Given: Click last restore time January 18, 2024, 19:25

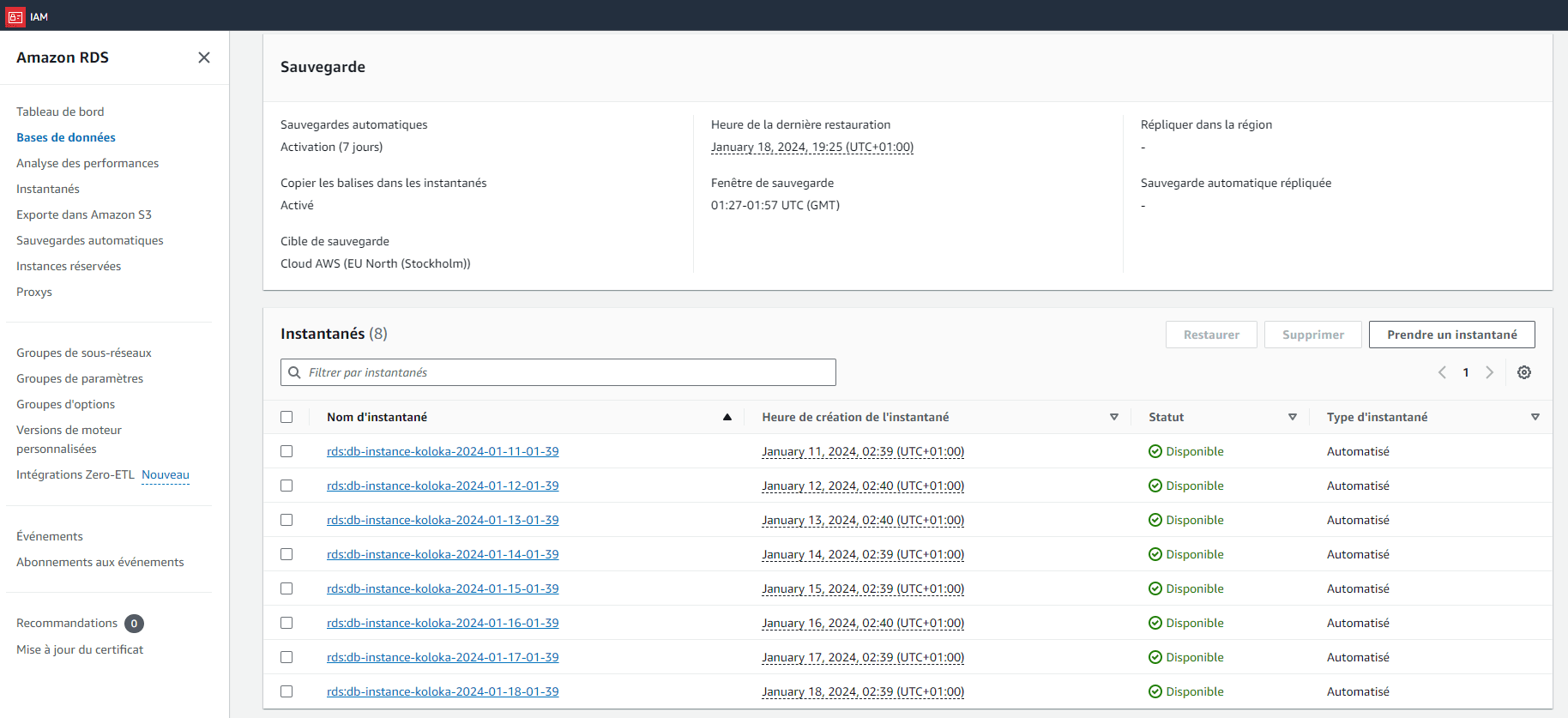Looking at the screenshot, I should pyautogui.click(x=812, y=147).
